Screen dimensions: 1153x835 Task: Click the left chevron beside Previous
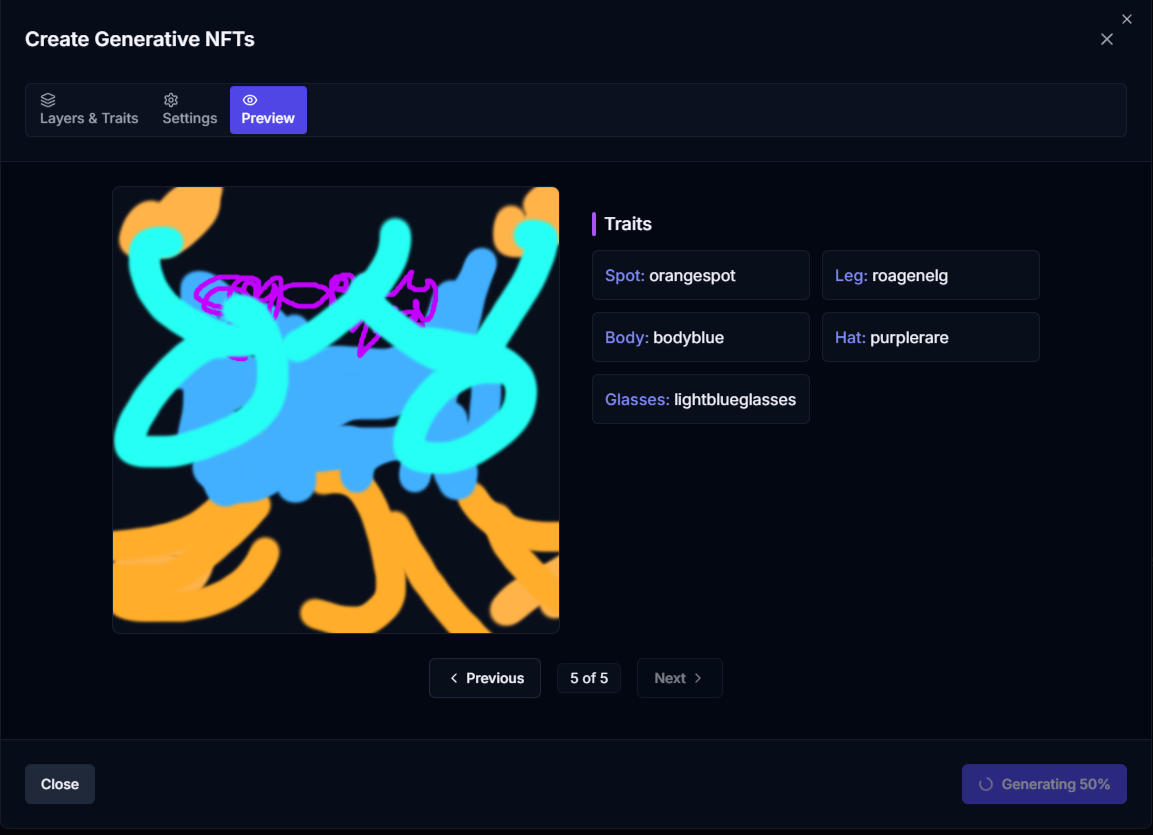pyautogui.click(x=454, y=678)
